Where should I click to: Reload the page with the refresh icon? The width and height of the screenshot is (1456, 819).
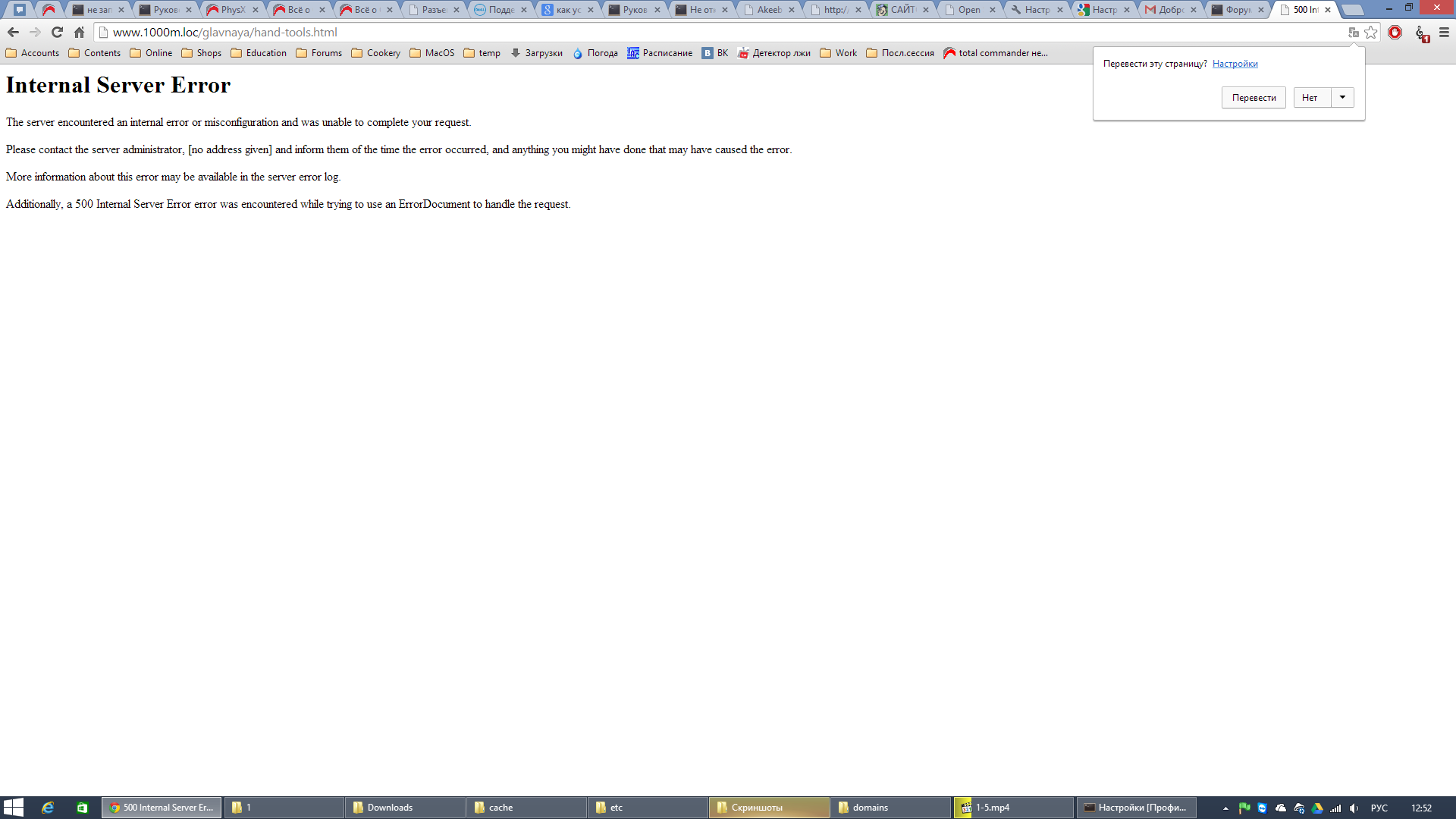click(x=57, y=33)
